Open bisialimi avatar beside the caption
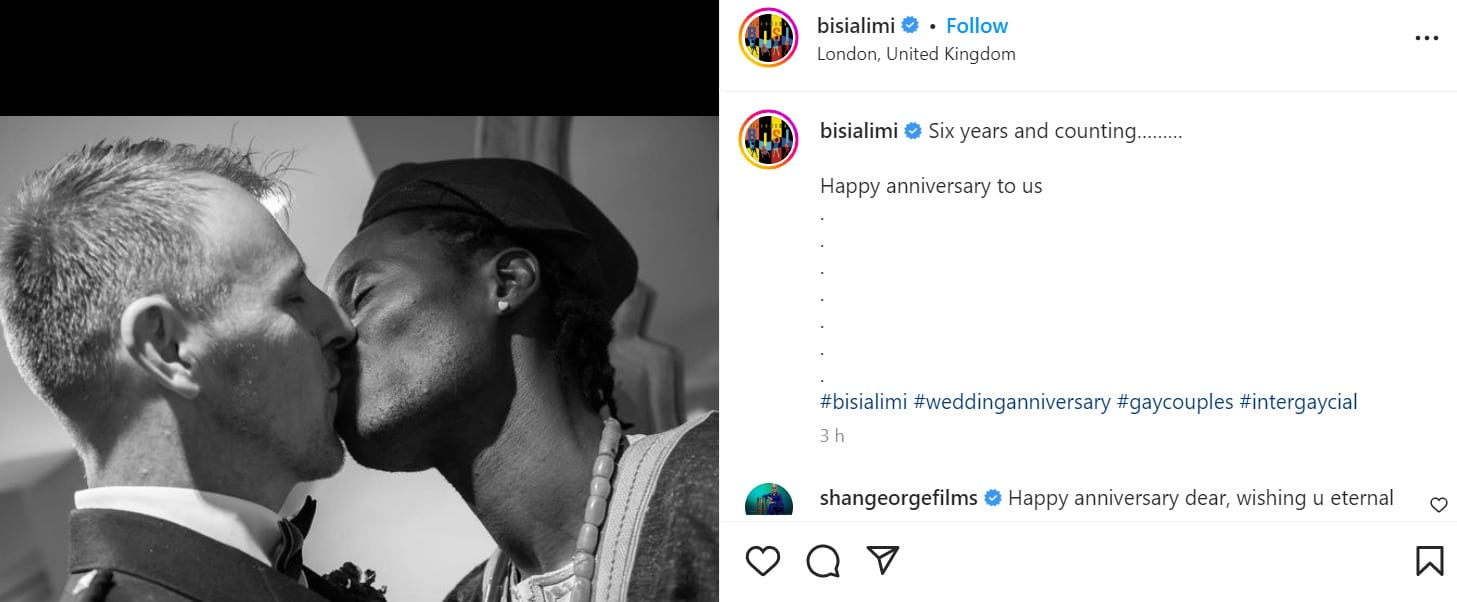 click(x=768, y=139)
